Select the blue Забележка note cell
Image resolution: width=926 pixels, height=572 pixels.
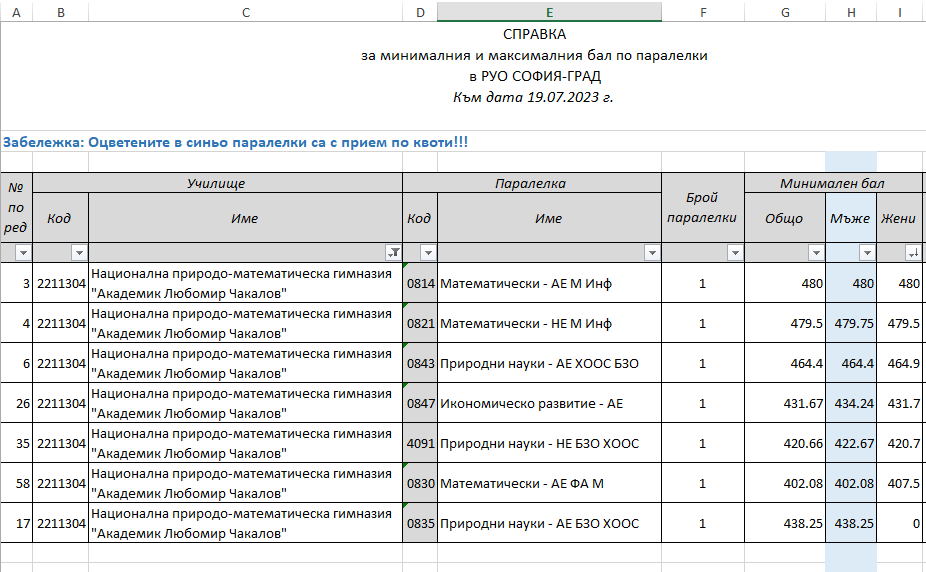[x=236, y=142]
